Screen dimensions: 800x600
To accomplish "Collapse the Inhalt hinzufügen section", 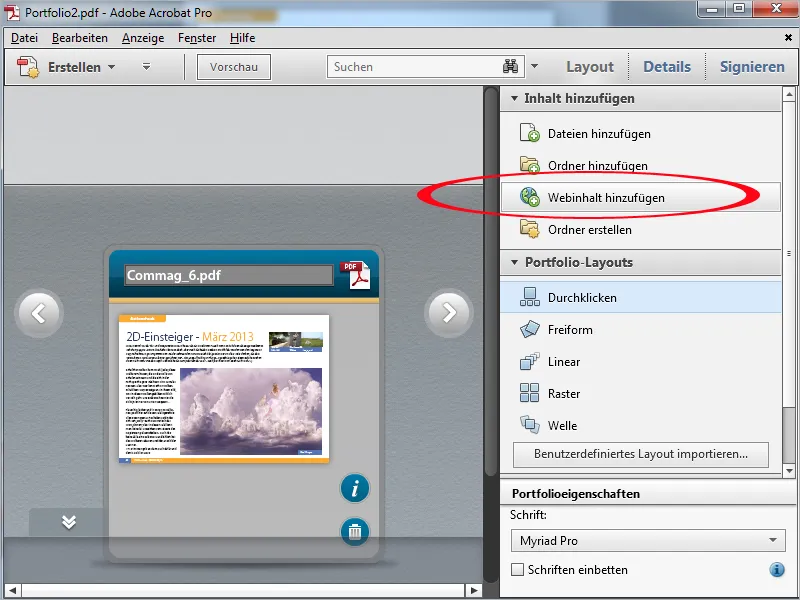I will pyautogui.click(x=514, y=98).
